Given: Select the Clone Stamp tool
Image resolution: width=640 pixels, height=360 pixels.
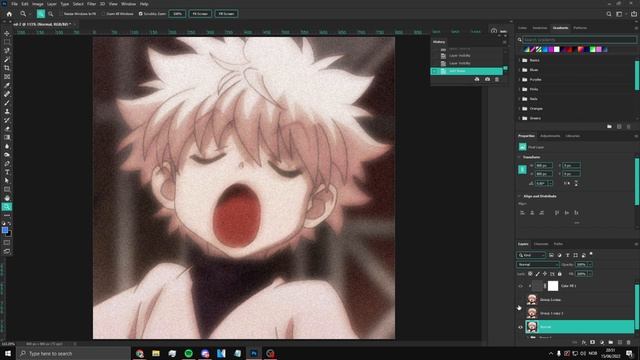Looking at the screenshot, I should click(7, 111).
